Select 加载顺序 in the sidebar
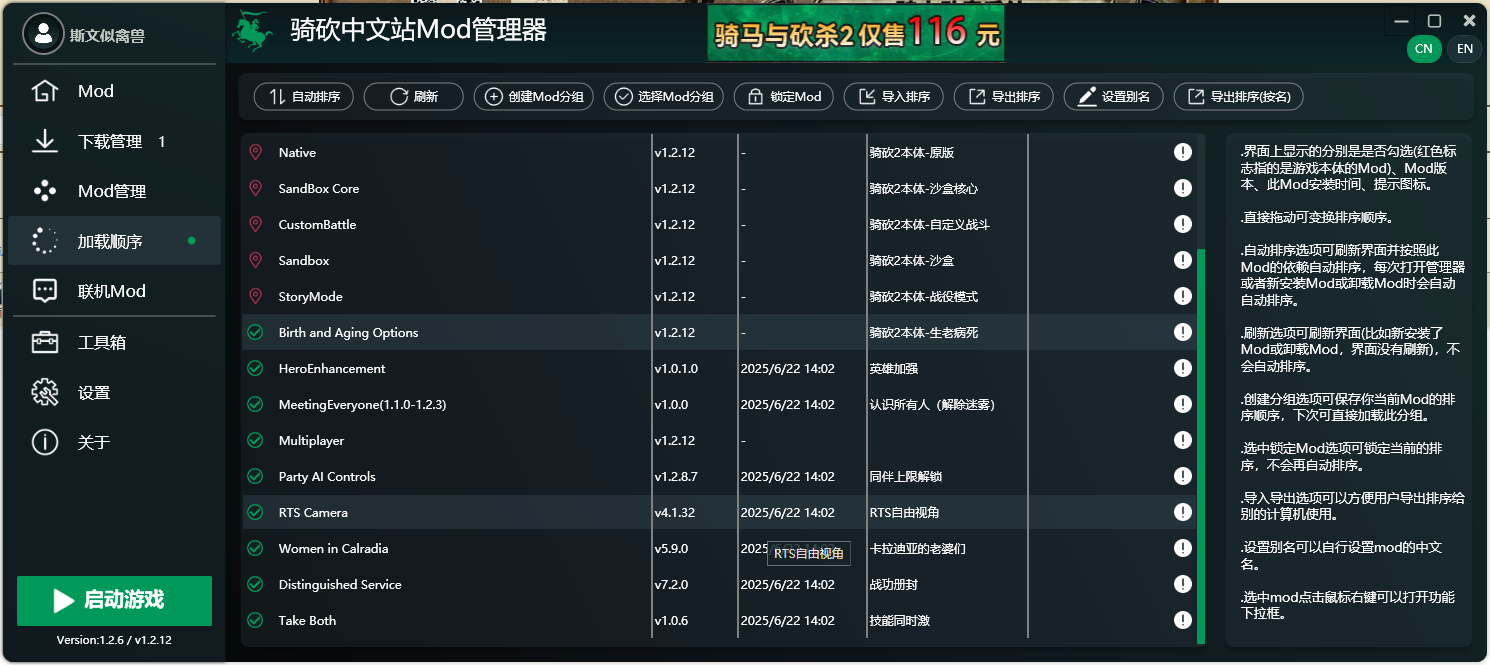Screen dimensions: 1490x665 point(112,241)
